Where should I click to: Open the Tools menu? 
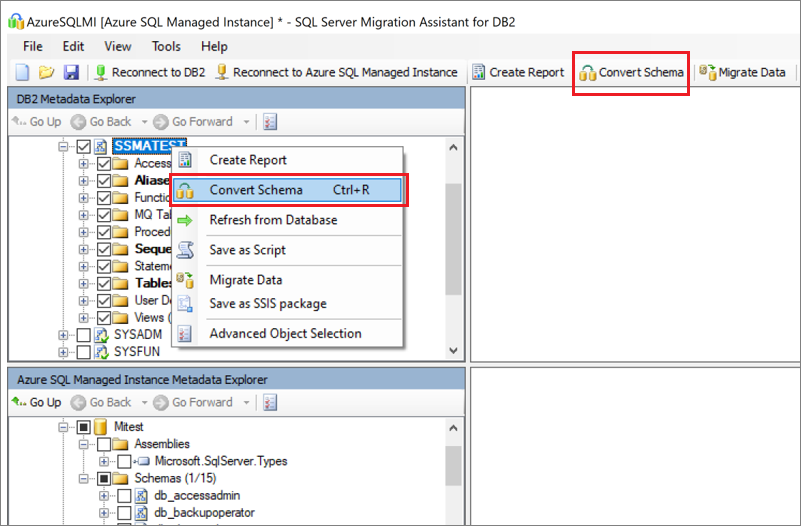(166, 46)
